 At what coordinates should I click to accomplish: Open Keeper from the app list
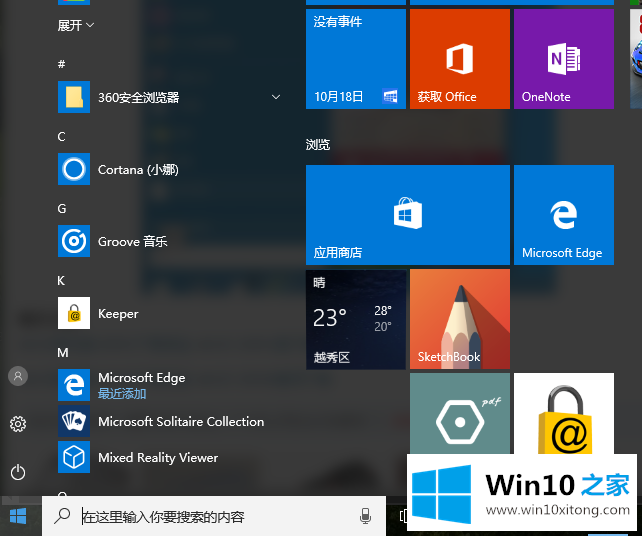(x=170, y=313)
